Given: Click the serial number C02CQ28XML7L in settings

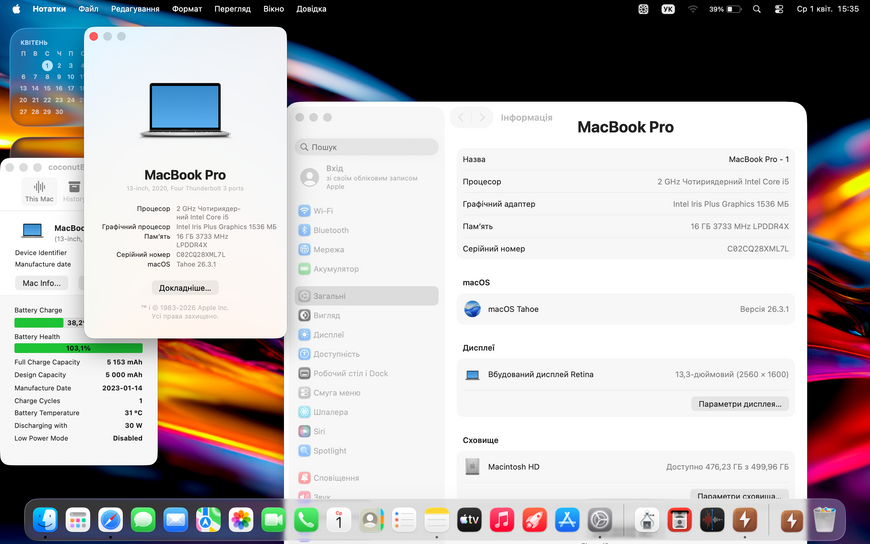Looking at the screenshot, I should click(757, 249).
